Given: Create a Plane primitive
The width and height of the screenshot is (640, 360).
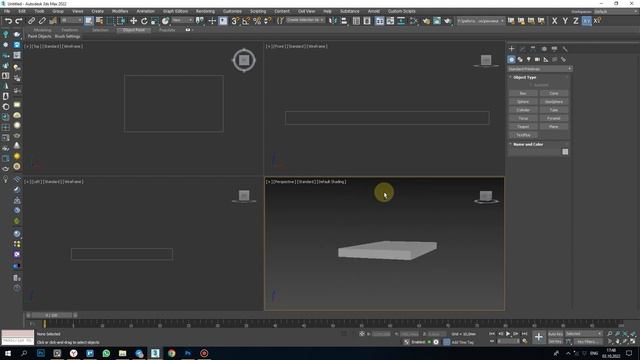Looking at the screenshot, I should click(553, 127).
